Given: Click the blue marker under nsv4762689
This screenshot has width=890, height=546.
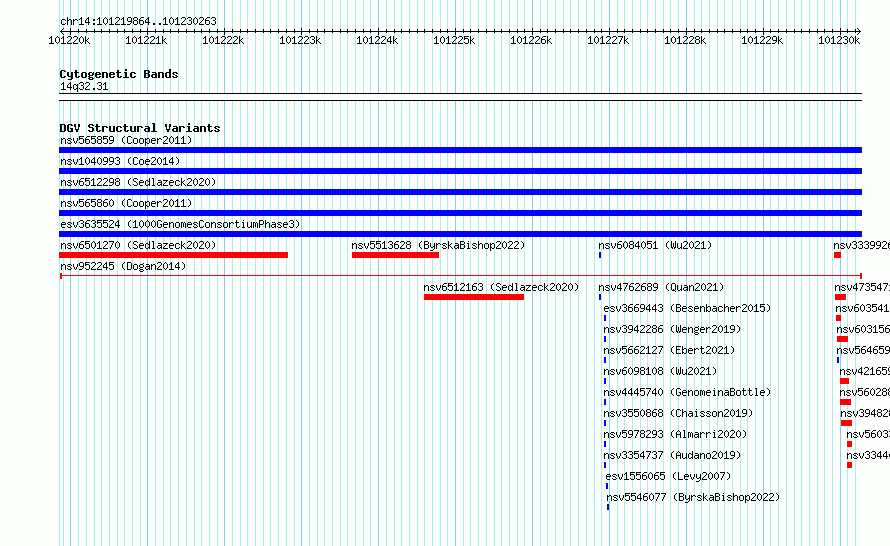Looking at the screenshot, I should tap(600, 297).
